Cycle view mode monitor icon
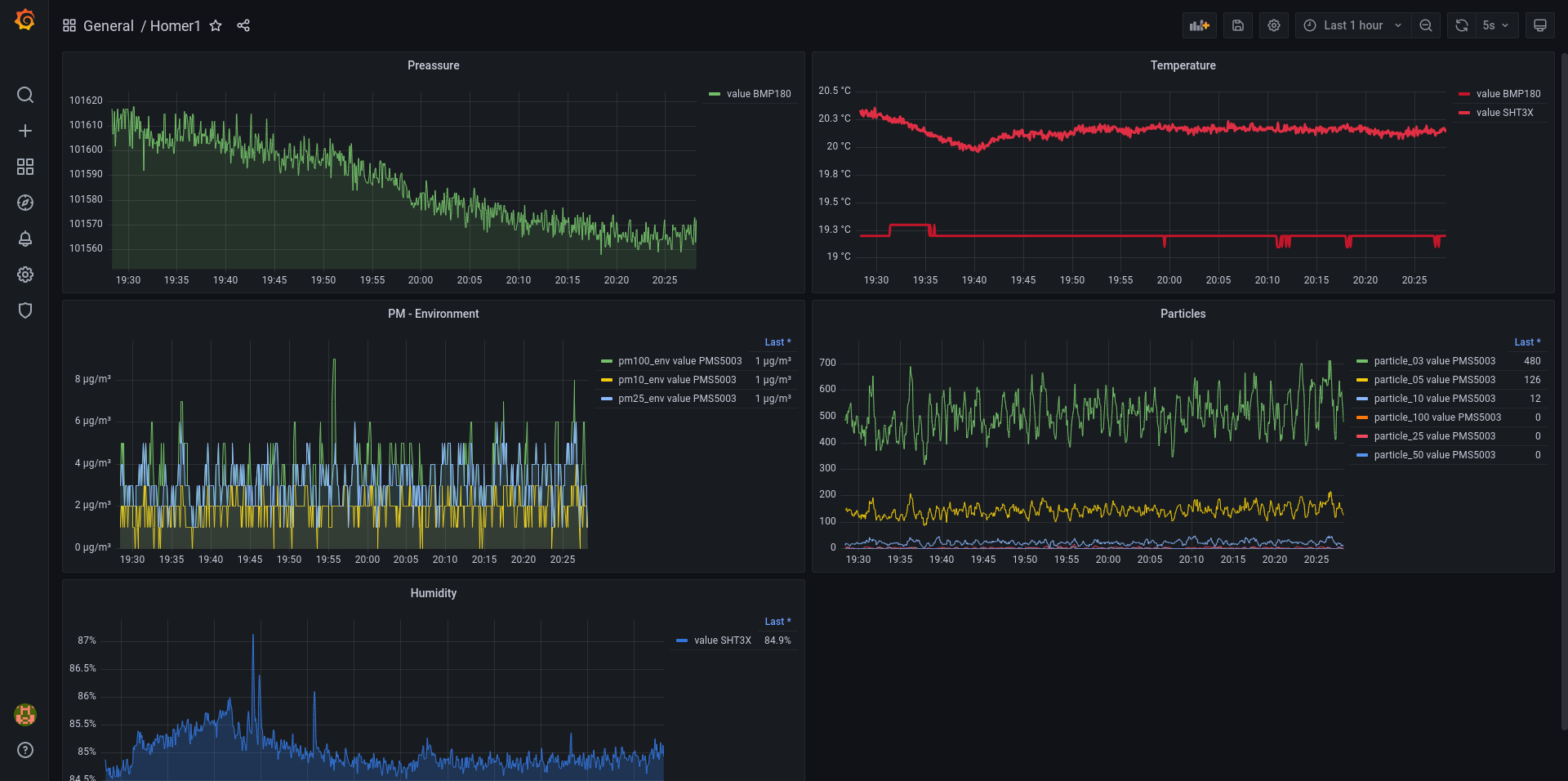This screenshot has width=1568, height=781. (x=1540, y=25)
